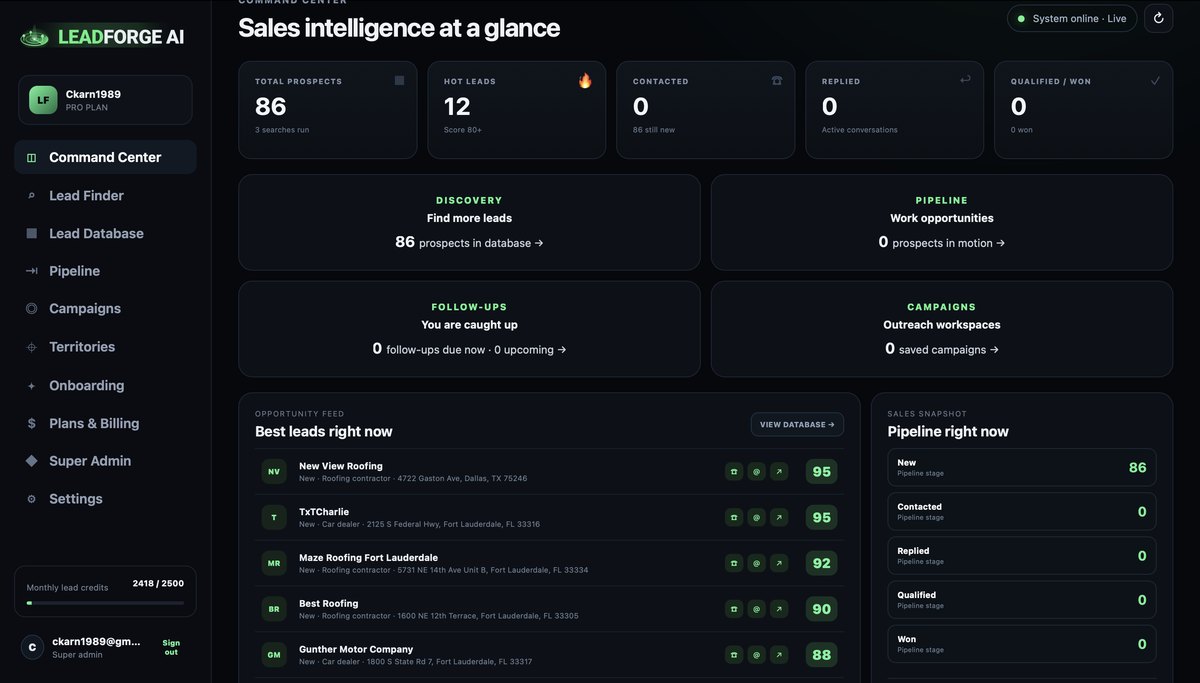The image size is (1200, 683).
Task: Open Campaigns card with saved campaigns
Action: pyautogui.click(x=942, y=329)
